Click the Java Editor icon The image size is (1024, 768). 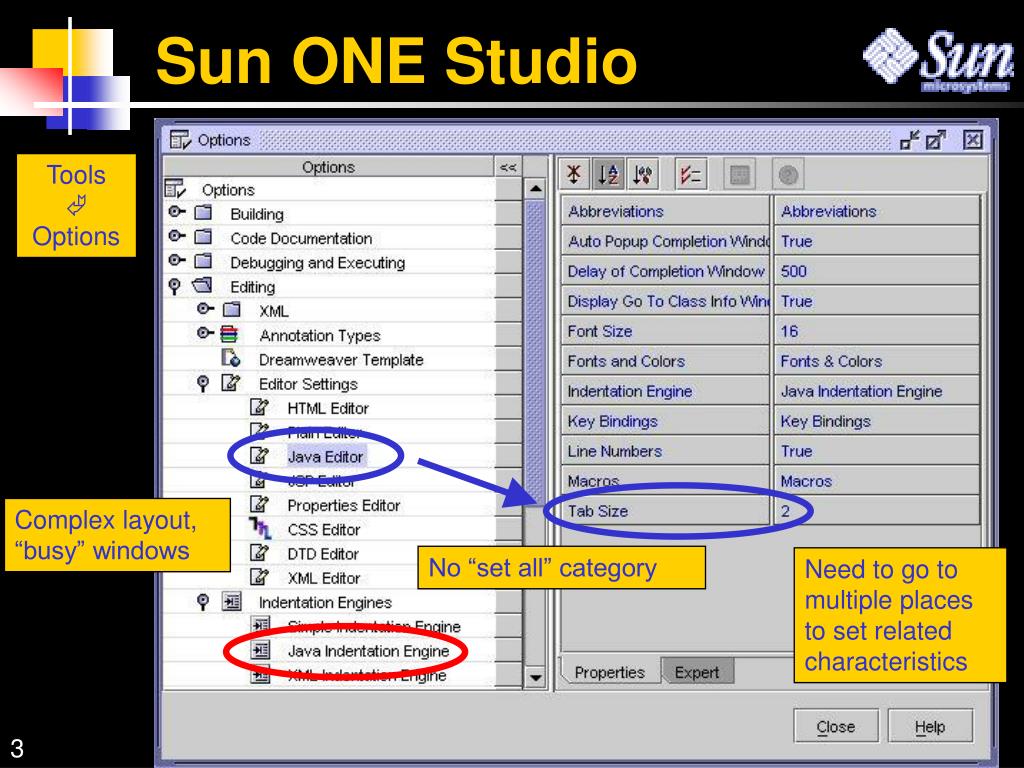click(260, 455)
